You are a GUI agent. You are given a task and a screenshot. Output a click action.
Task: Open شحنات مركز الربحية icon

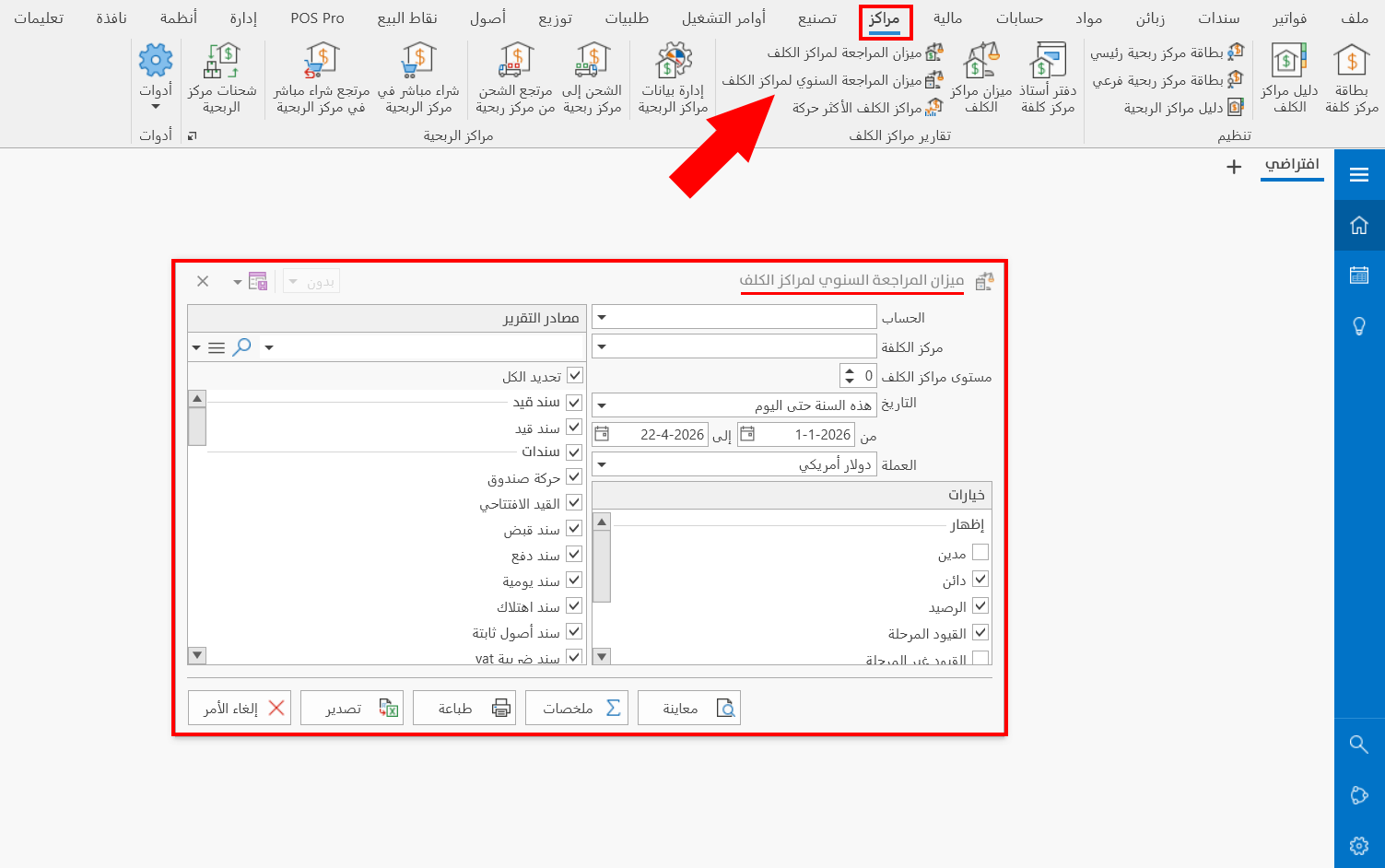[x=222, y=79]
